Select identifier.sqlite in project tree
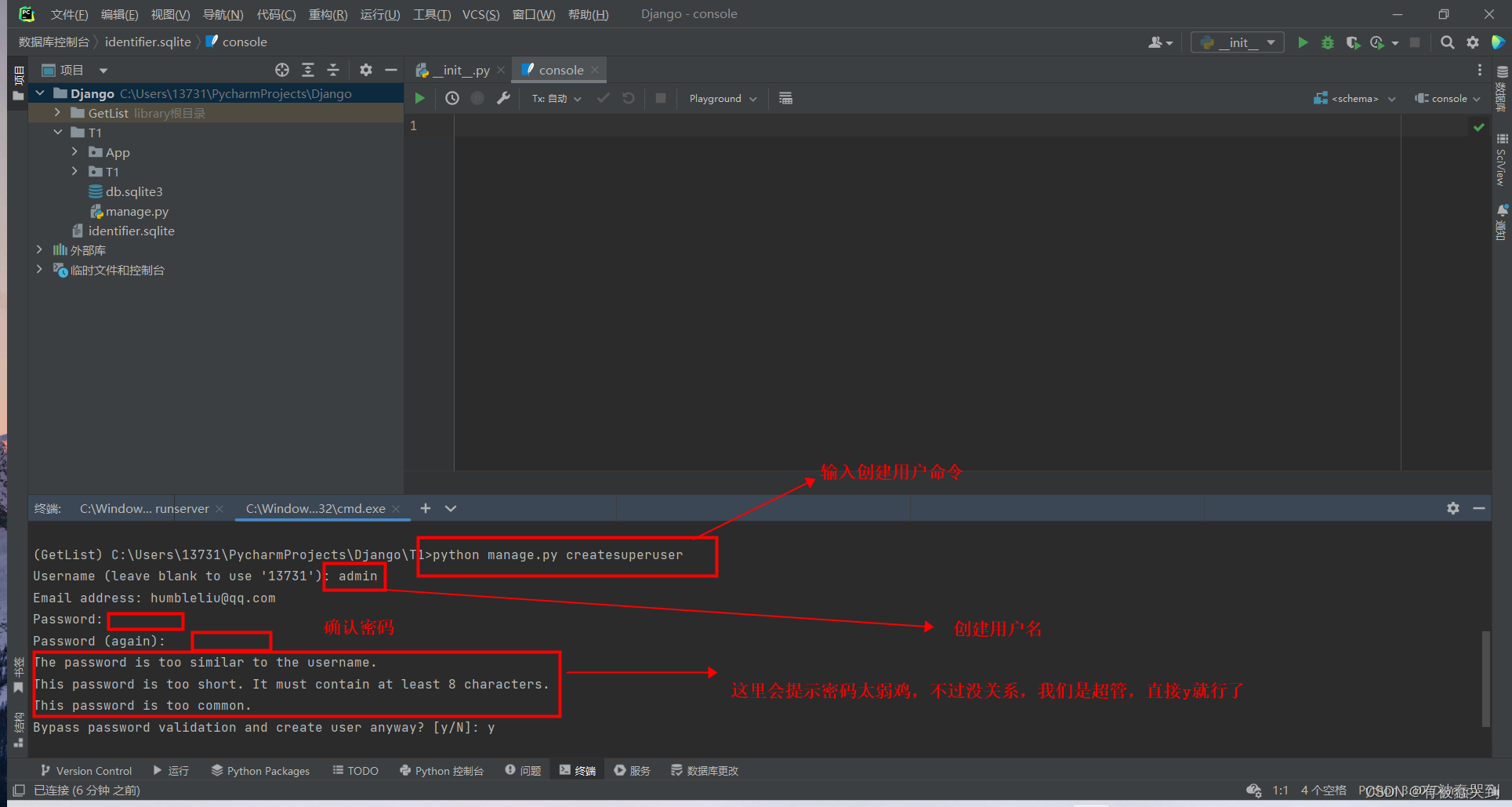This screenshot has height=807, width=1512. tap(131, 231)
